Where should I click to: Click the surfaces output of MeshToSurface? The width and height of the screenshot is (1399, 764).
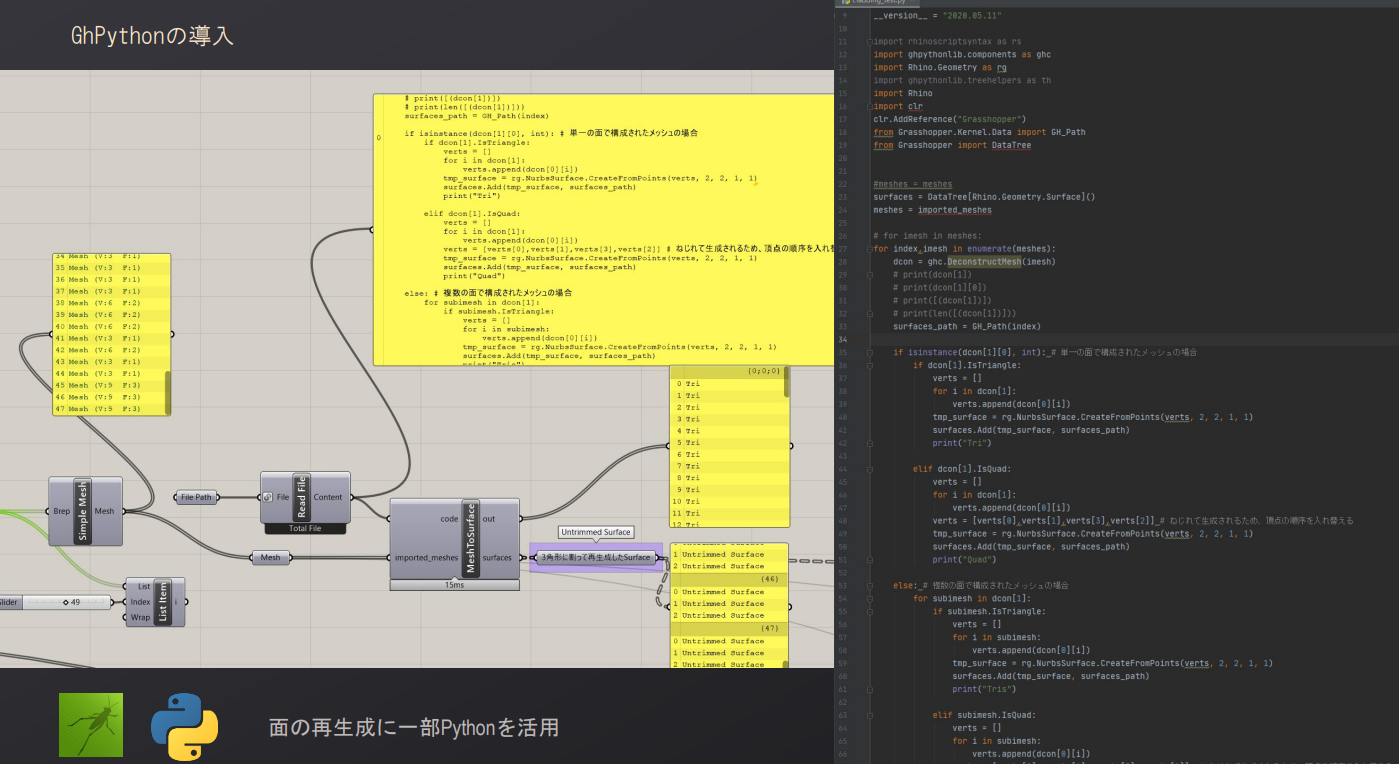point(497,557)
